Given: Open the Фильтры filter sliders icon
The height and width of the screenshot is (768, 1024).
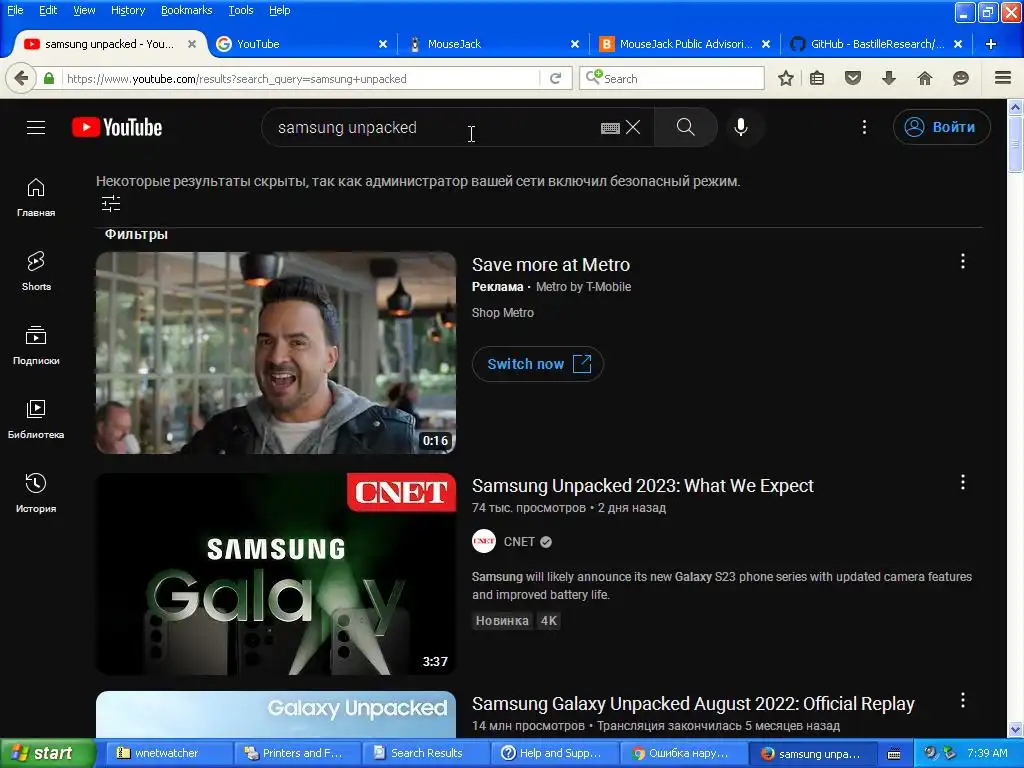Looking at the screenshot, I should coord(111,204).
